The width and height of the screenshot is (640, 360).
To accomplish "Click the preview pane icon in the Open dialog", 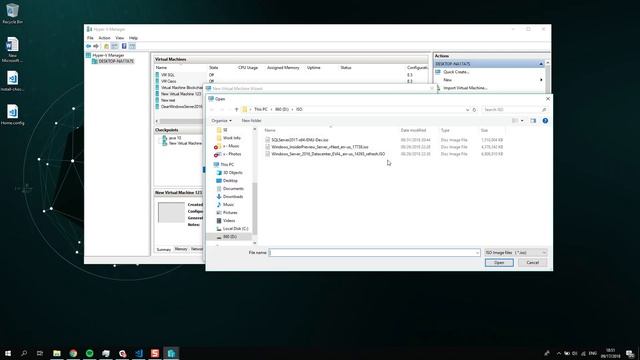I will tap(533, 121).
